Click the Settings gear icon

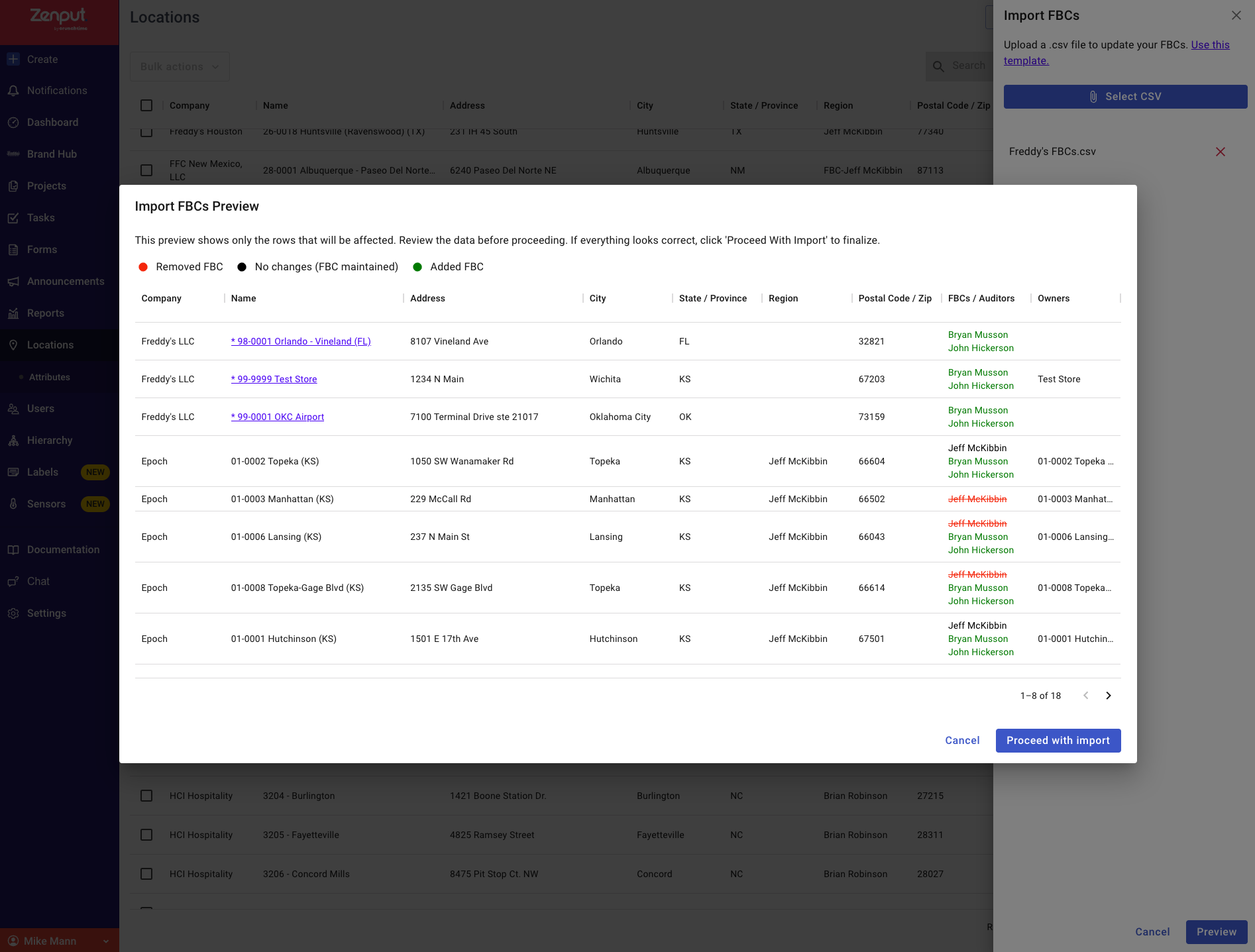pos(13,613)
